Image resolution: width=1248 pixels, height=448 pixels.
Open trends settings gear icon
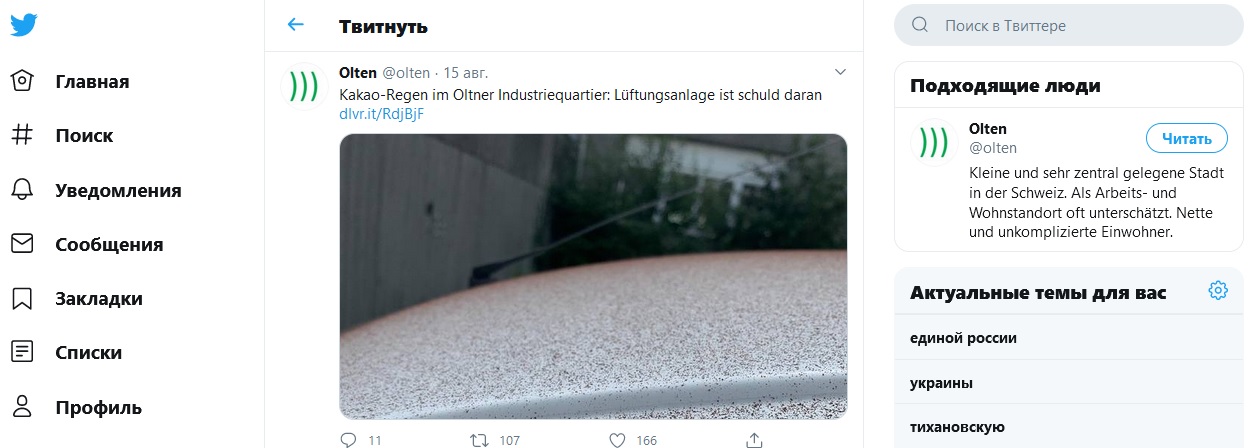[x=1217, y=291]
